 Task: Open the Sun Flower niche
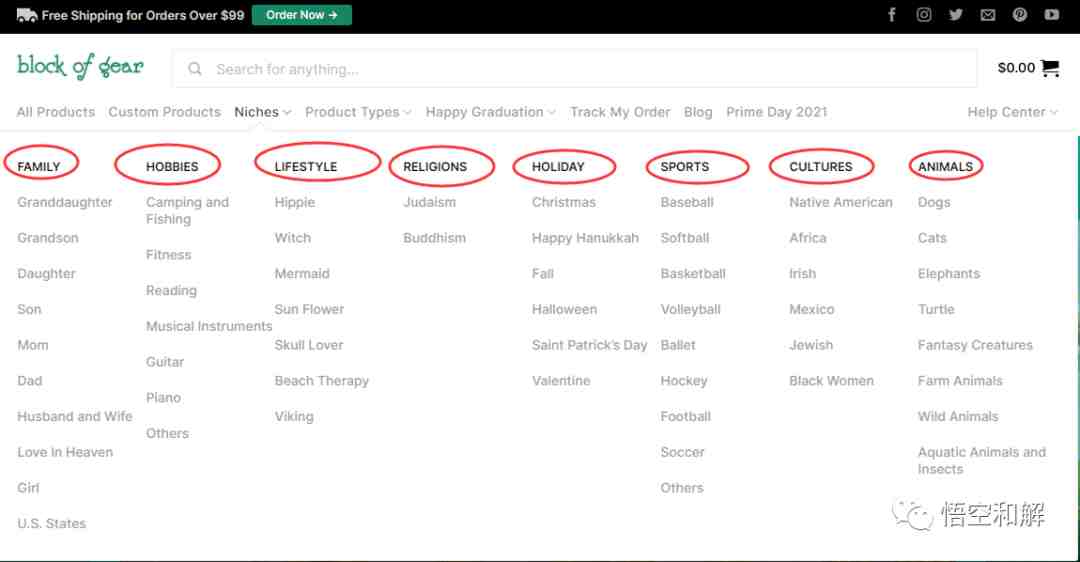[x=309, y=309]
